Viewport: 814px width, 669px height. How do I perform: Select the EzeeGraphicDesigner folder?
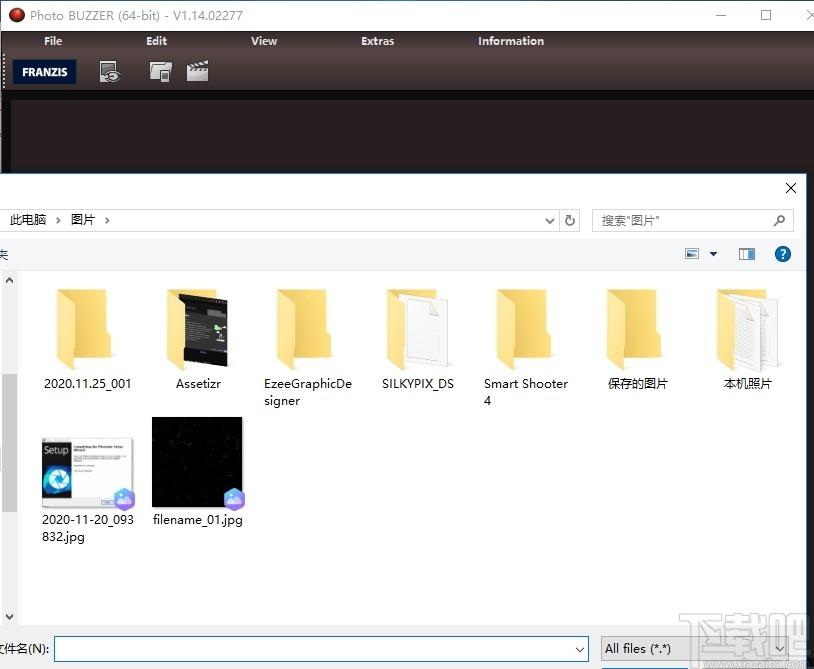[307, 348]
